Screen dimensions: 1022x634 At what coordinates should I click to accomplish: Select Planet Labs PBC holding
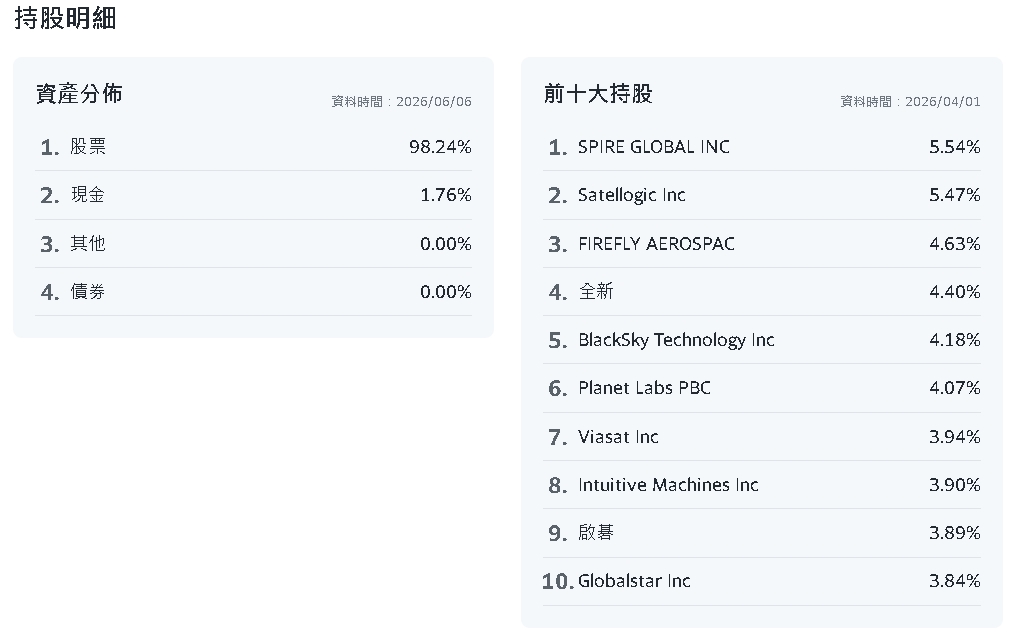pyautogui.click(x=762, y=388)
